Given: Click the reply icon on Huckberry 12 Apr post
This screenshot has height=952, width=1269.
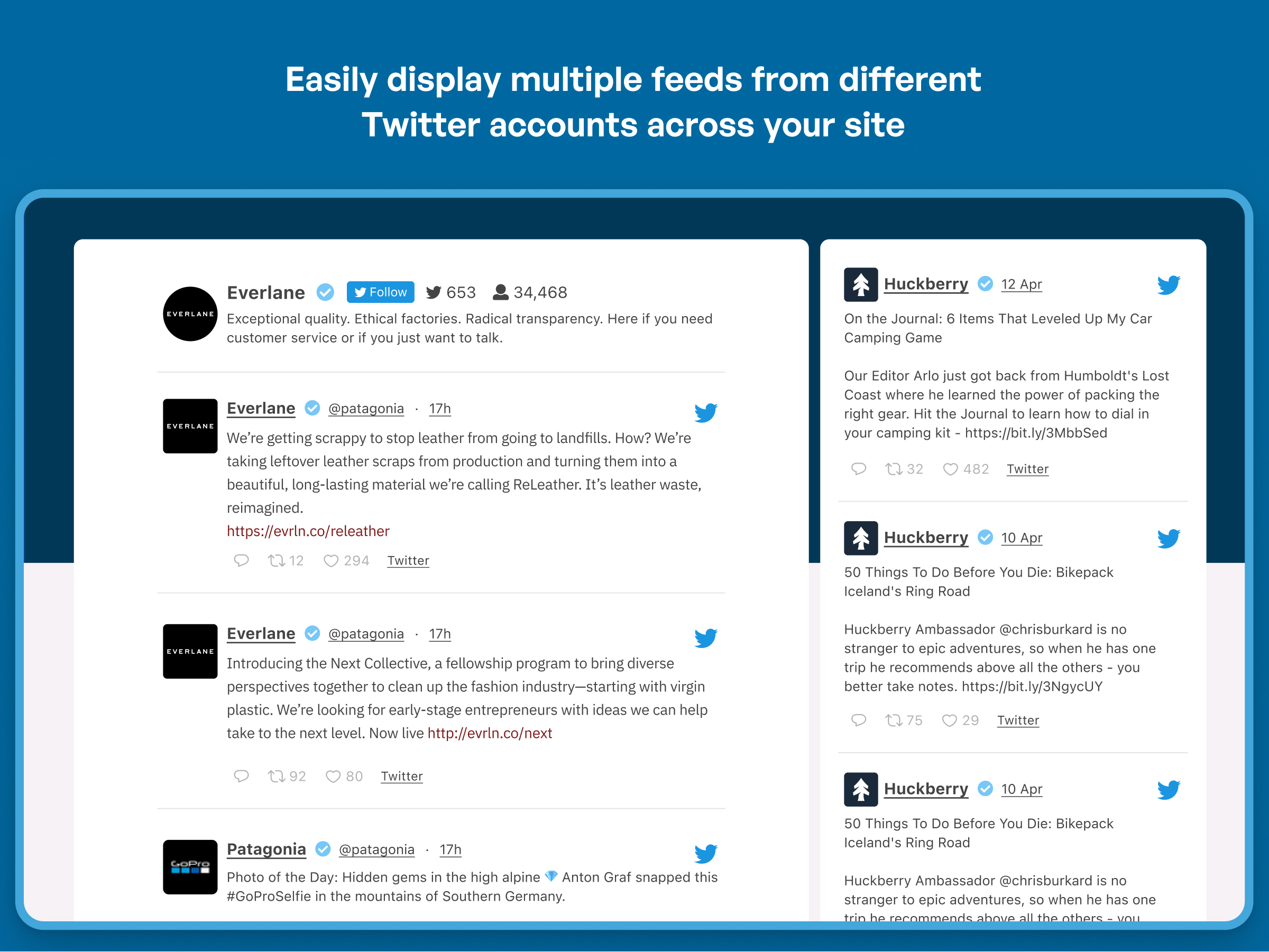Looking at the screenshot, I should 856,468.
